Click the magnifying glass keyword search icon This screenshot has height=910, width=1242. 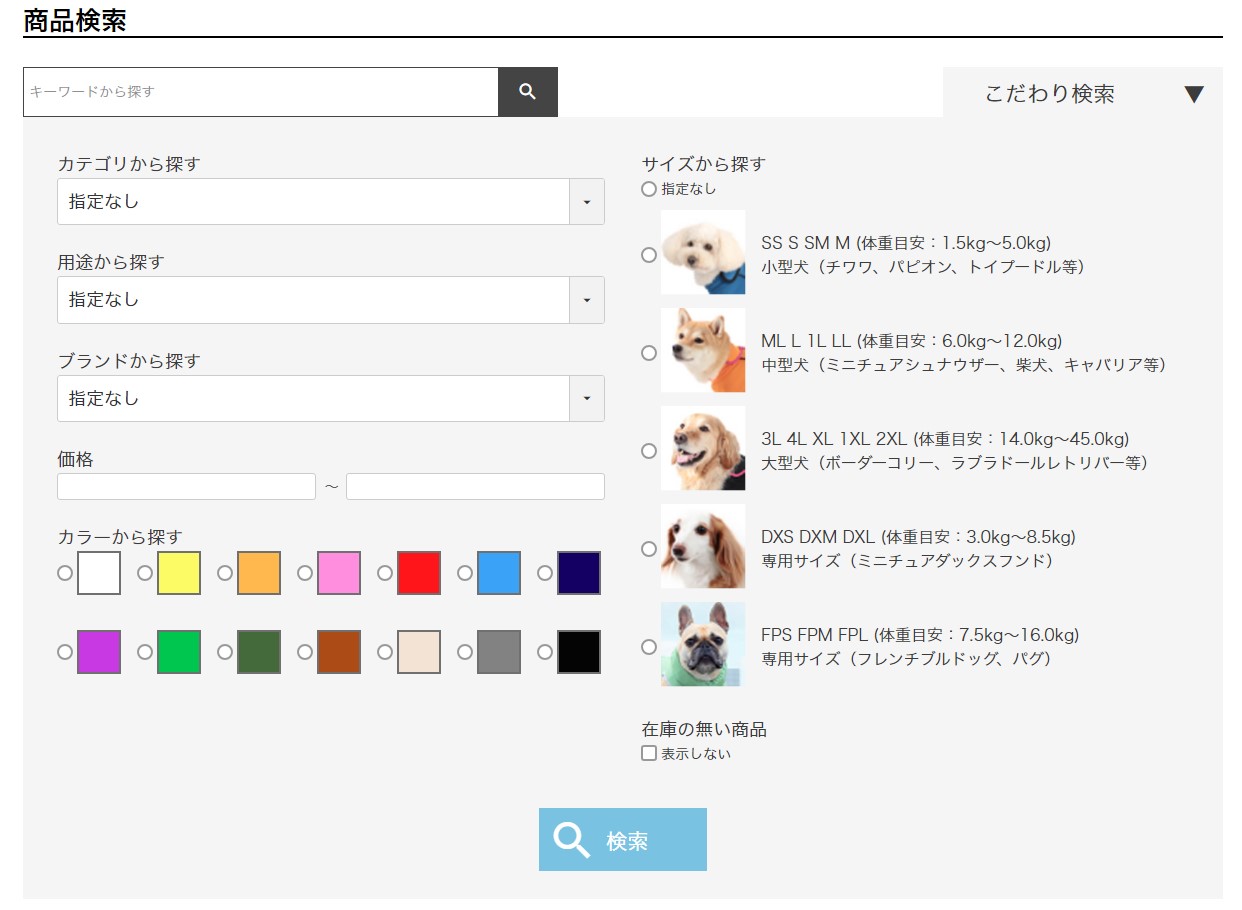528,92
